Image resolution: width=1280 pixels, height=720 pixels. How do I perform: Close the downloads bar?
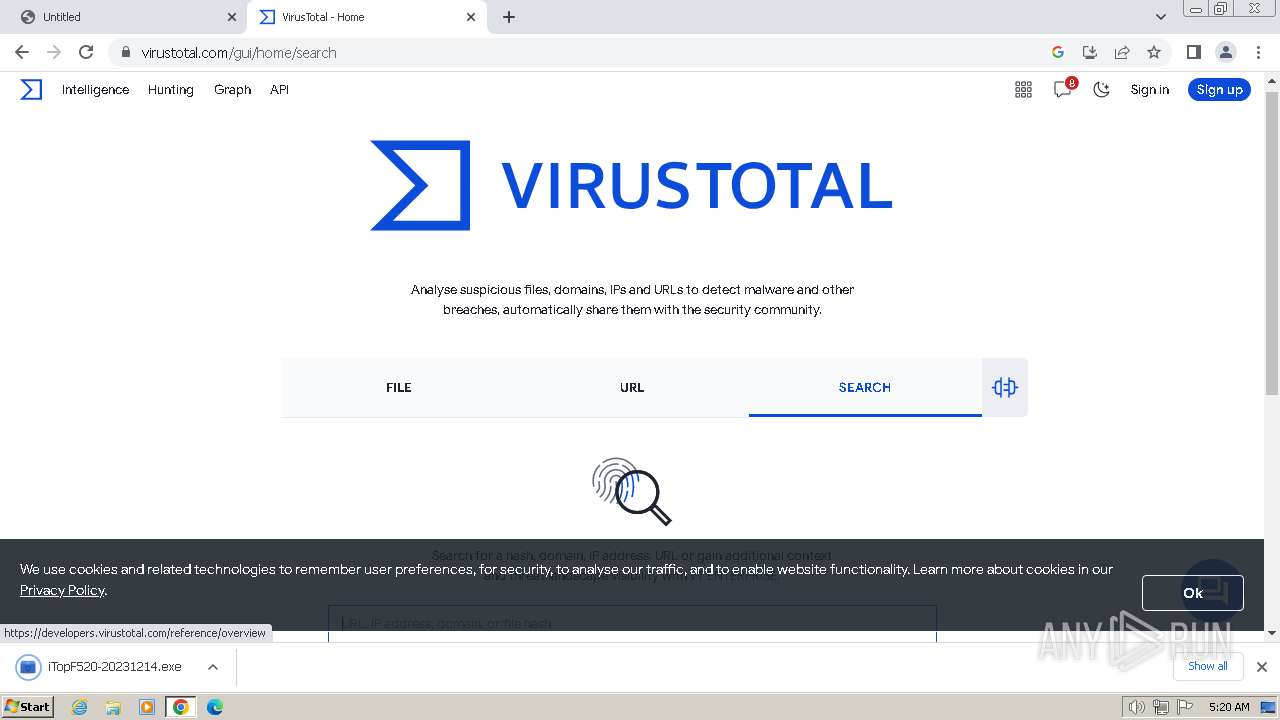[1262, 666]
